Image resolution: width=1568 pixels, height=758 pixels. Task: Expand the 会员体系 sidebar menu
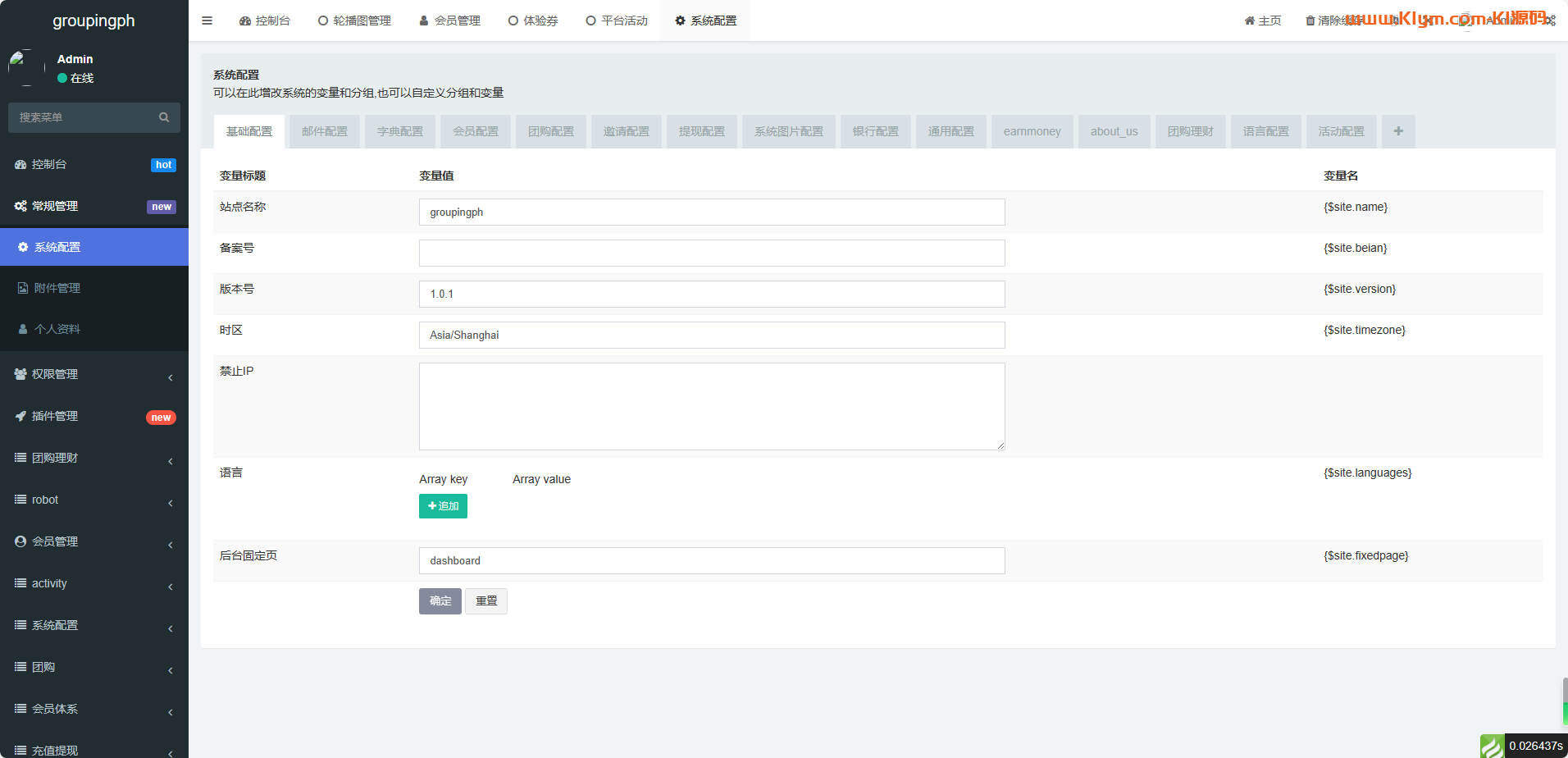pyautogui.click(x=94, y=709)
